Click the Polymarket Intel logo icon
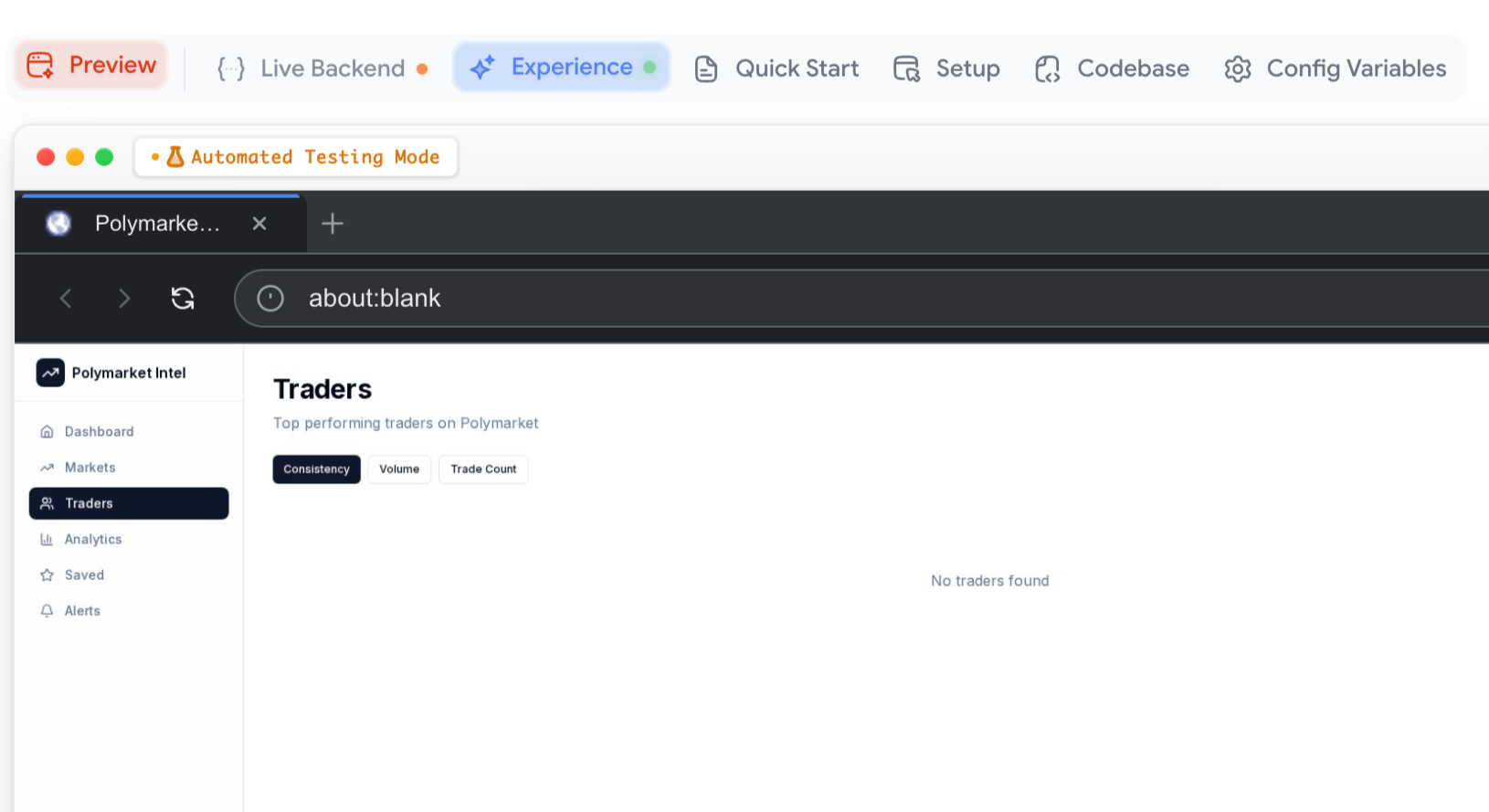This screenshot has height=812, width=1489. 50,373
